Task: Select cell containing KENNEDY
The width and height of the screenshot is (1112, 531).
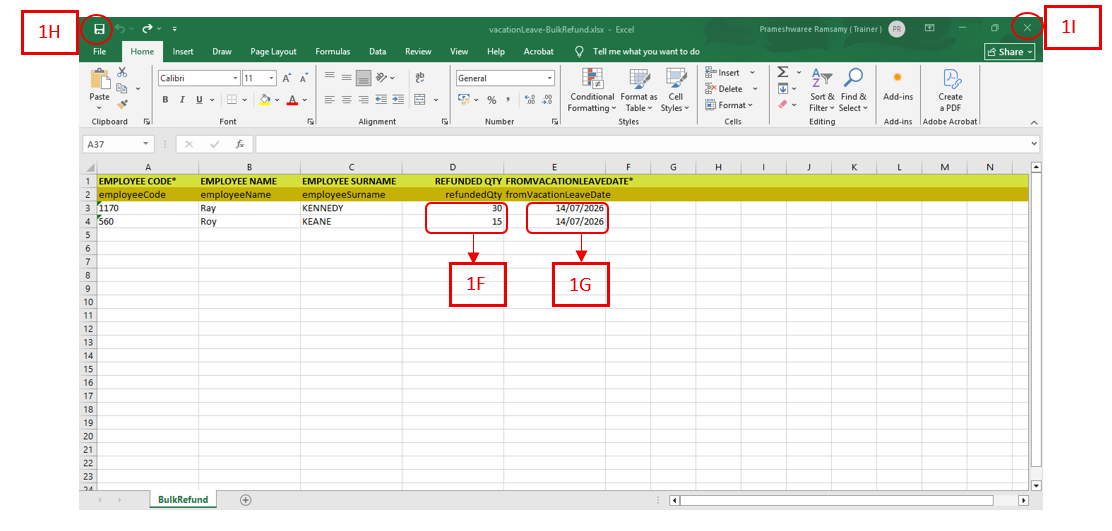Action: 350,209
